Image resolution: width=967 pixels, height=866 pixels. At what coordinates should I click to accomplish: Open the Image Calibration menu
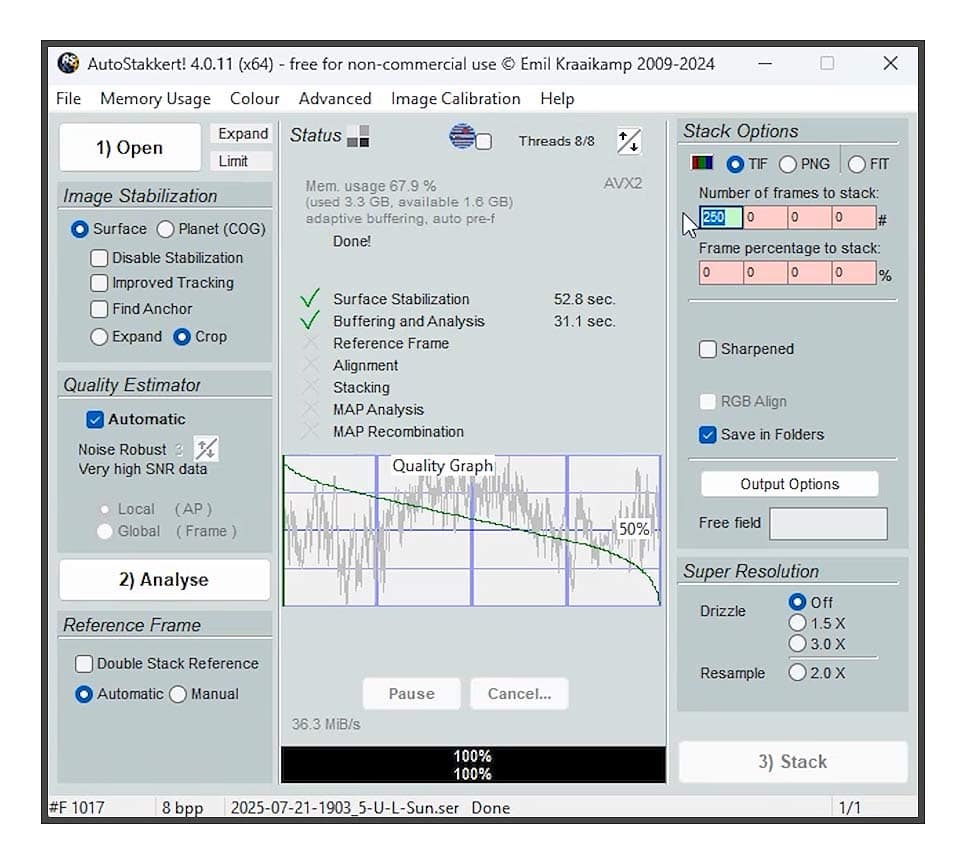coord(456,98)
